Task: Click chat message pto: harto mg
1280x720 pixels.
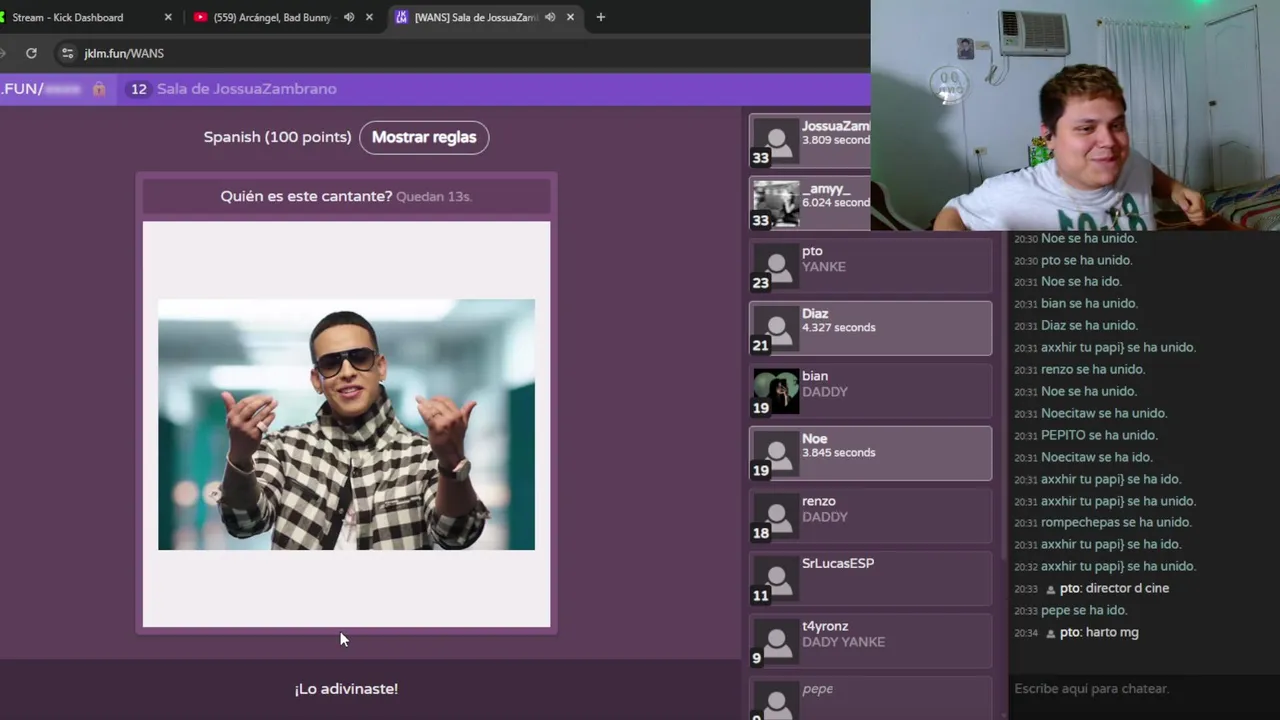Action: (1099, 632)
